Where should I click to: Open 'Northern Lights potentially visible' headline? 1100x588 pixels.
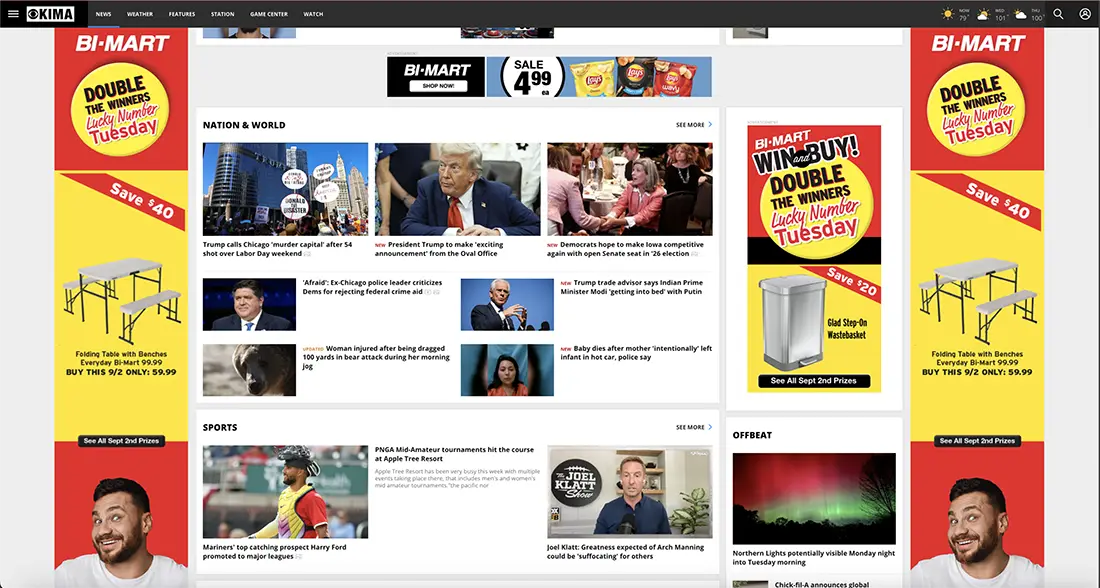(x=814, y=558)
